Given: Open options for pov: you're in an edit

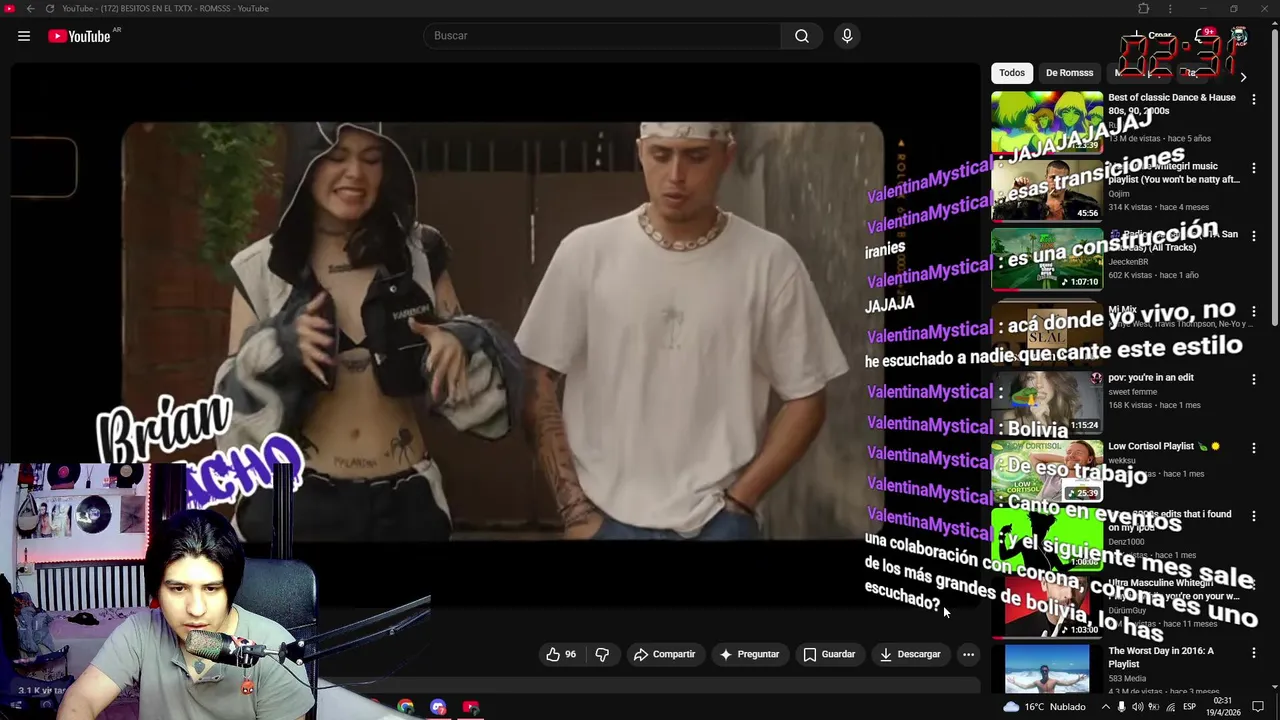Looking at the screenshot, I should [1254, 379].
